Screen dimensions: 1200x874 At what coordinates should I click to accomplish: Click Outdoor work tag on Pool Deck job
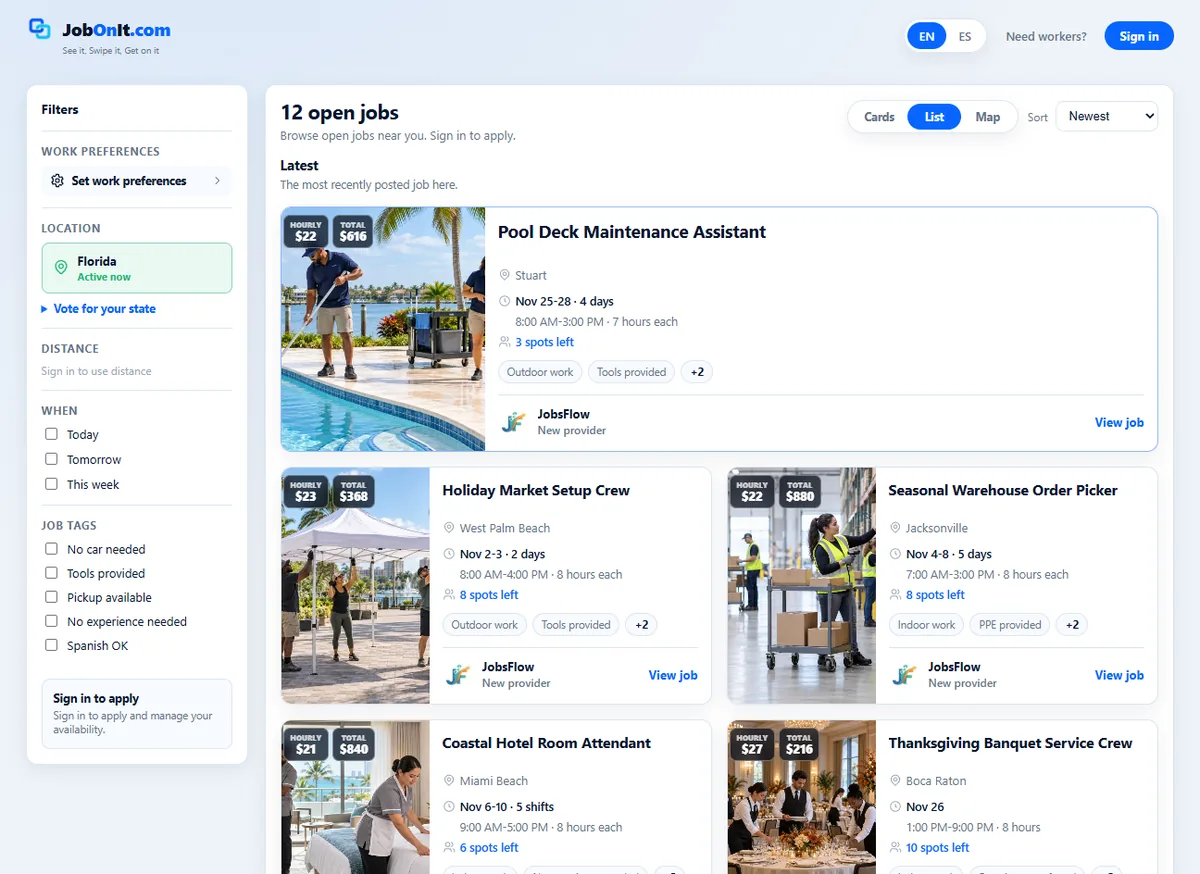(x=540, y=372)
